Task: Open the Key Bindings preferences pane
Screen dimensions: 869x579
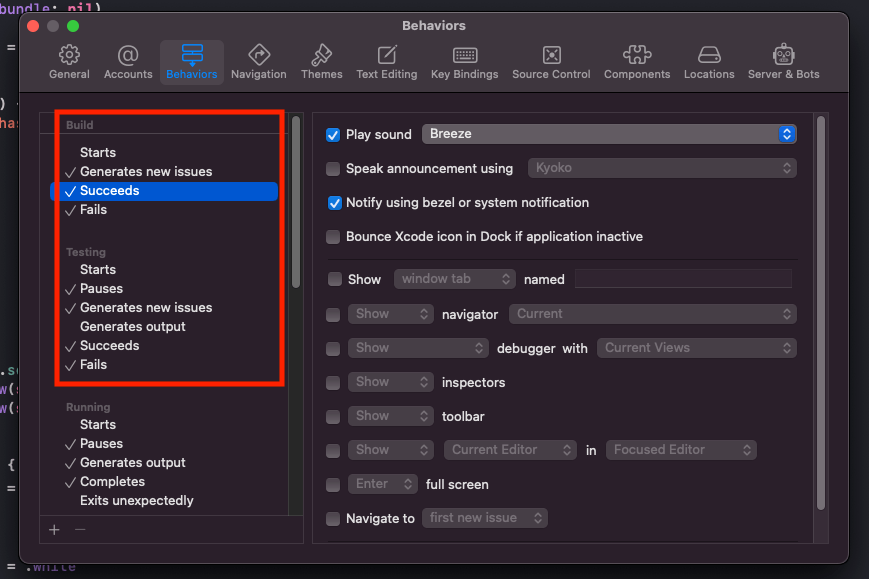Action: tap(464, 62)
